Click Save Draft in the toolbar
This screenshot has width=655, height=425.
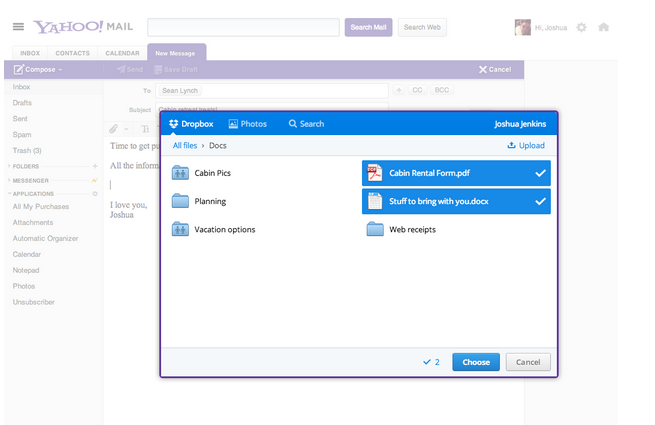[176, 69]
